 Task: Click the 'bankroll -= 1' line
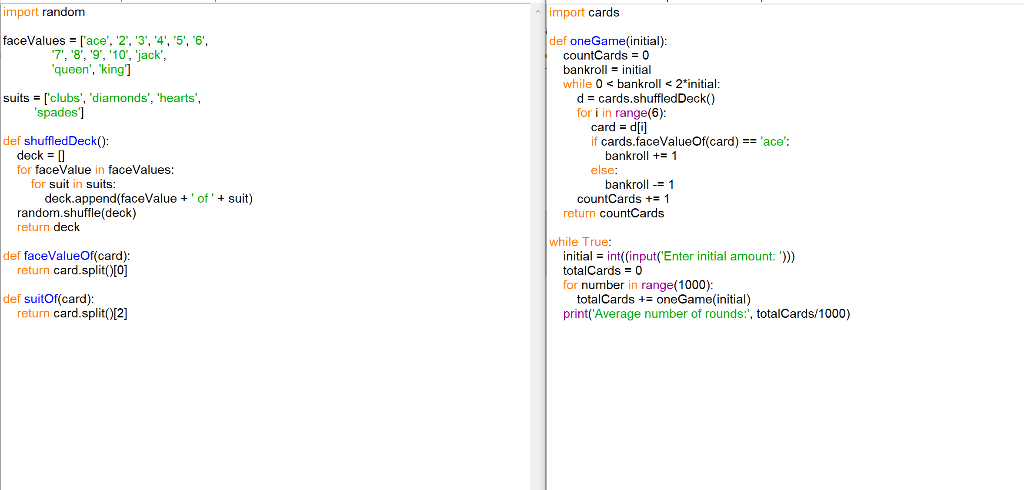640,185
